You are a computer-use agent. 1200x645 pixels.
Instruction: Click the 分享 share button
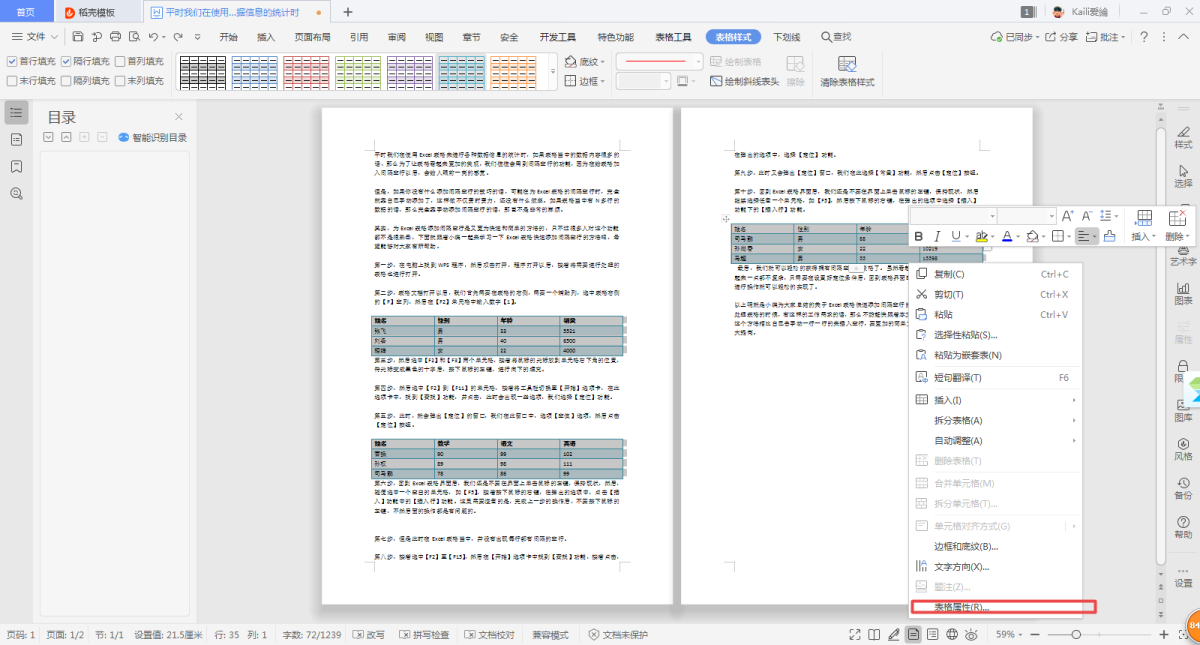(1062, 37)
